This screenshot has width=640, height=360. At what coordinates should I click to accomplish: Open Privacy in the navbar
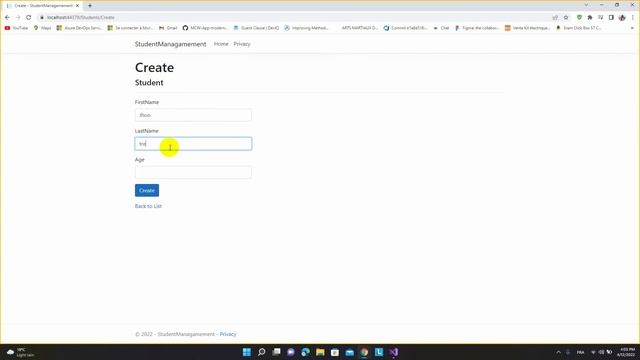(x=242, y=44)
